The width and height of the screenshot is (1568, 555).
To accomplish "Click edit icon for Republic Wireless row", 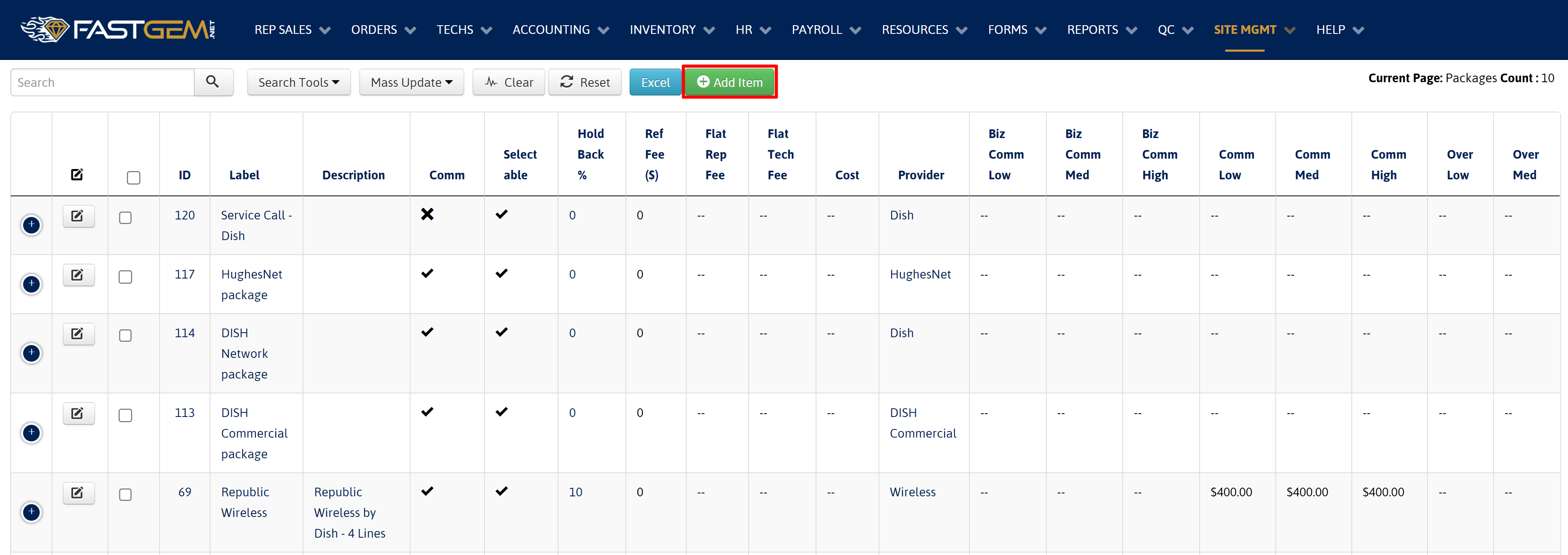I will 79,492.
